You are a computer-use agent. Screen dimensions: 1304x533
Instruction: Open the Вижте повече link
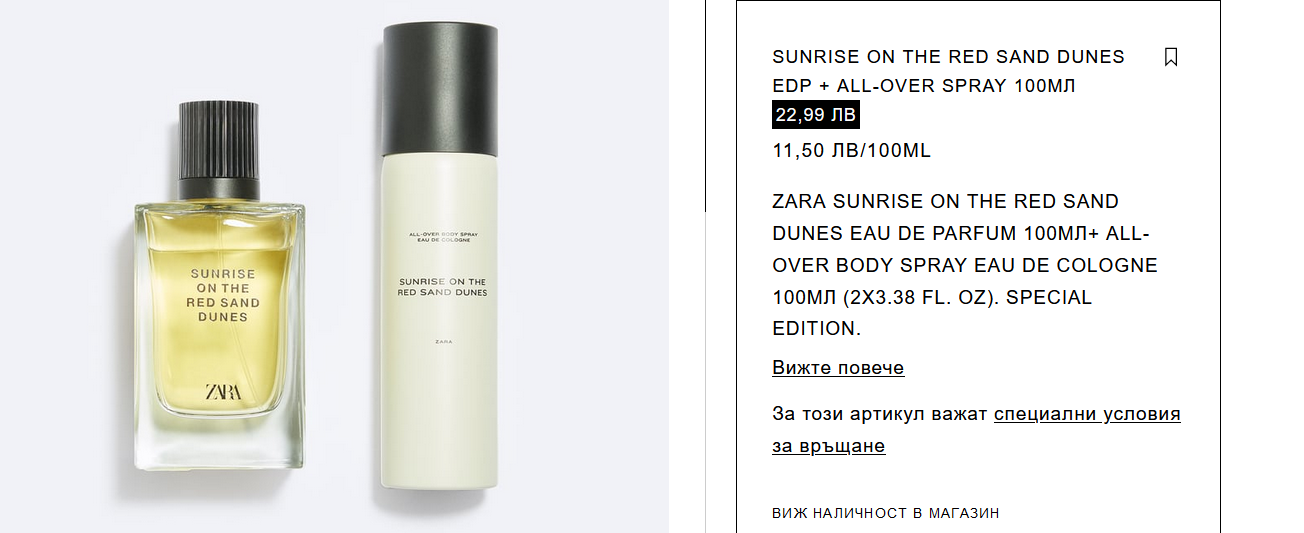[x=838, y=368]
